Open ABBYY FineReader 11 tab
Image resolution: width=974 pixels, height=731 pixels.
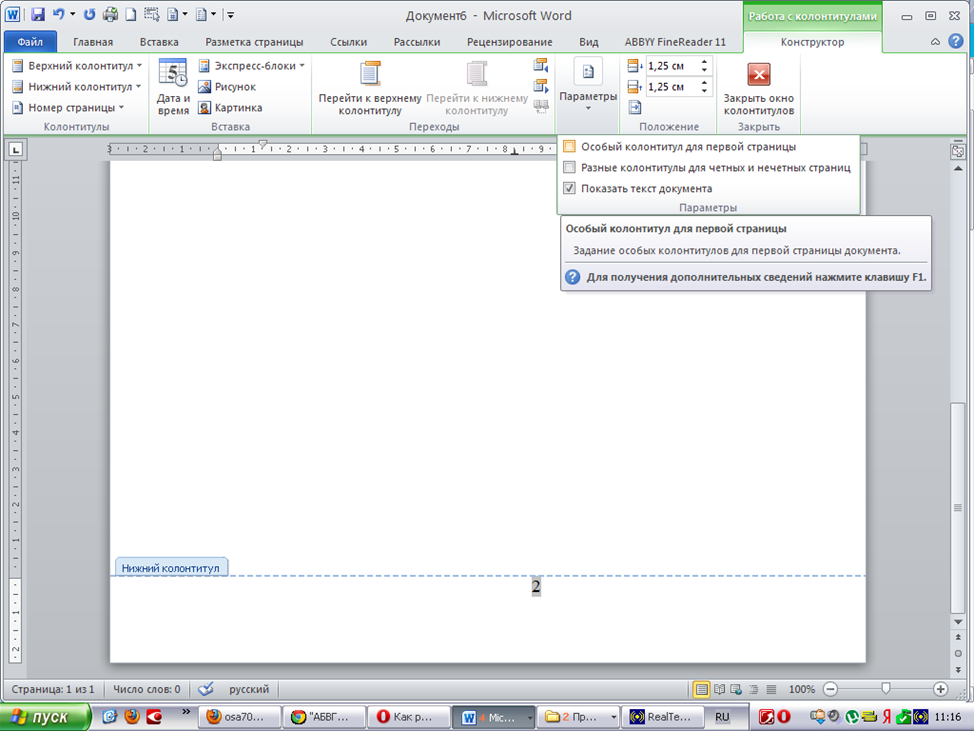[x=675, y=42]
